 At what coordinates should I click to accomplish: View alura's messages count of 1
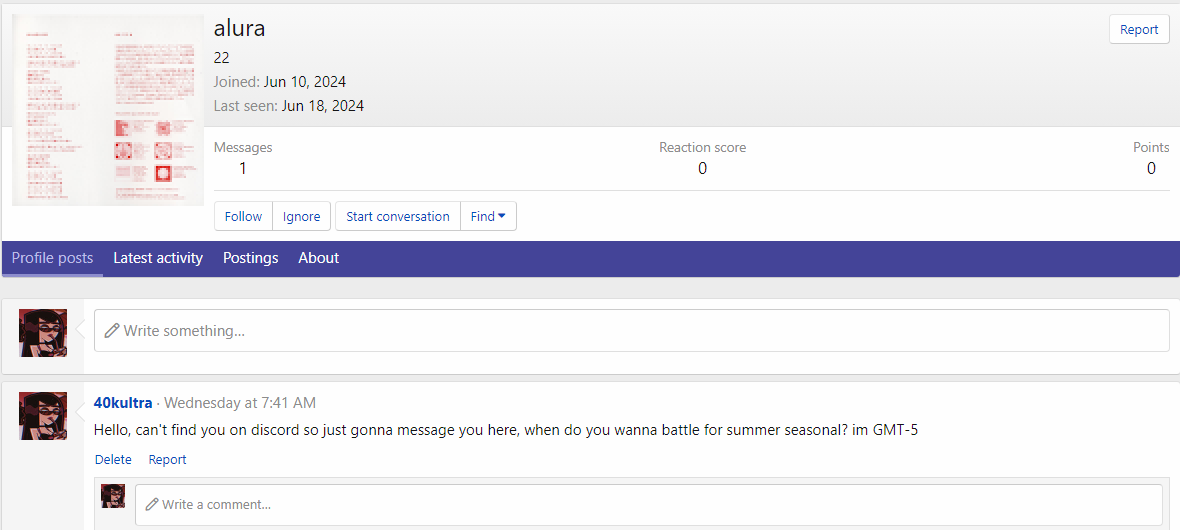point(243,168)
